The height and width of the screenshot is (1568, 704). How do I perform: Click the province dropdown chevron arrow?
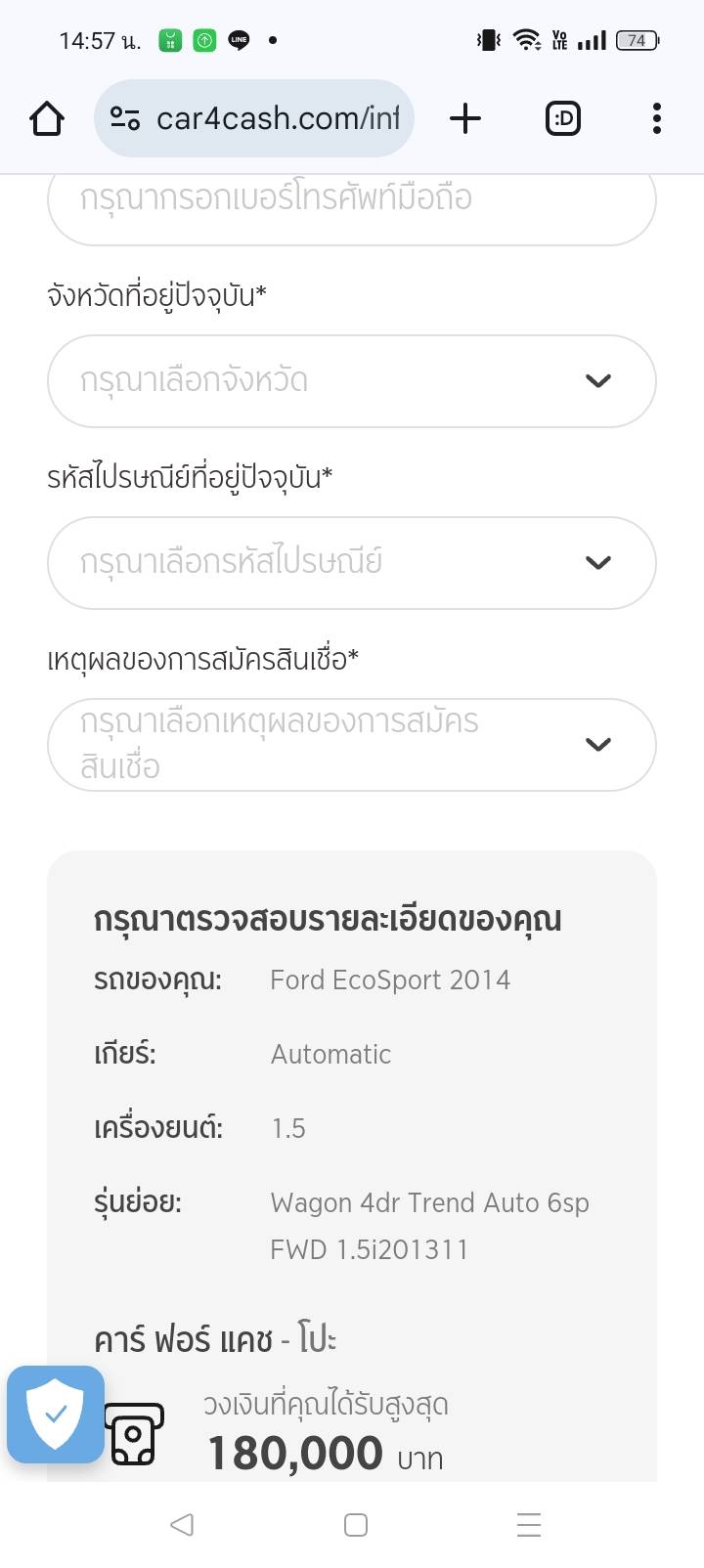pyautogui.click(x=598, y=380)
